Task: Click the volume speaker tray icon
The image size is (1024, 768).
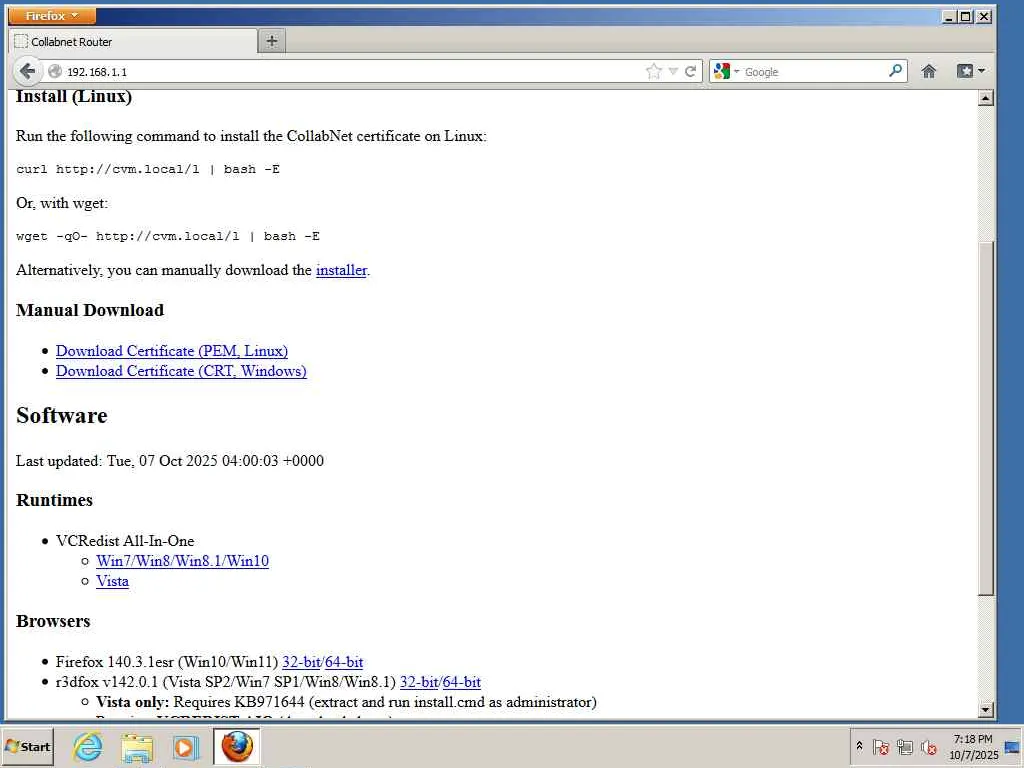Action: (x=928, y=746)
